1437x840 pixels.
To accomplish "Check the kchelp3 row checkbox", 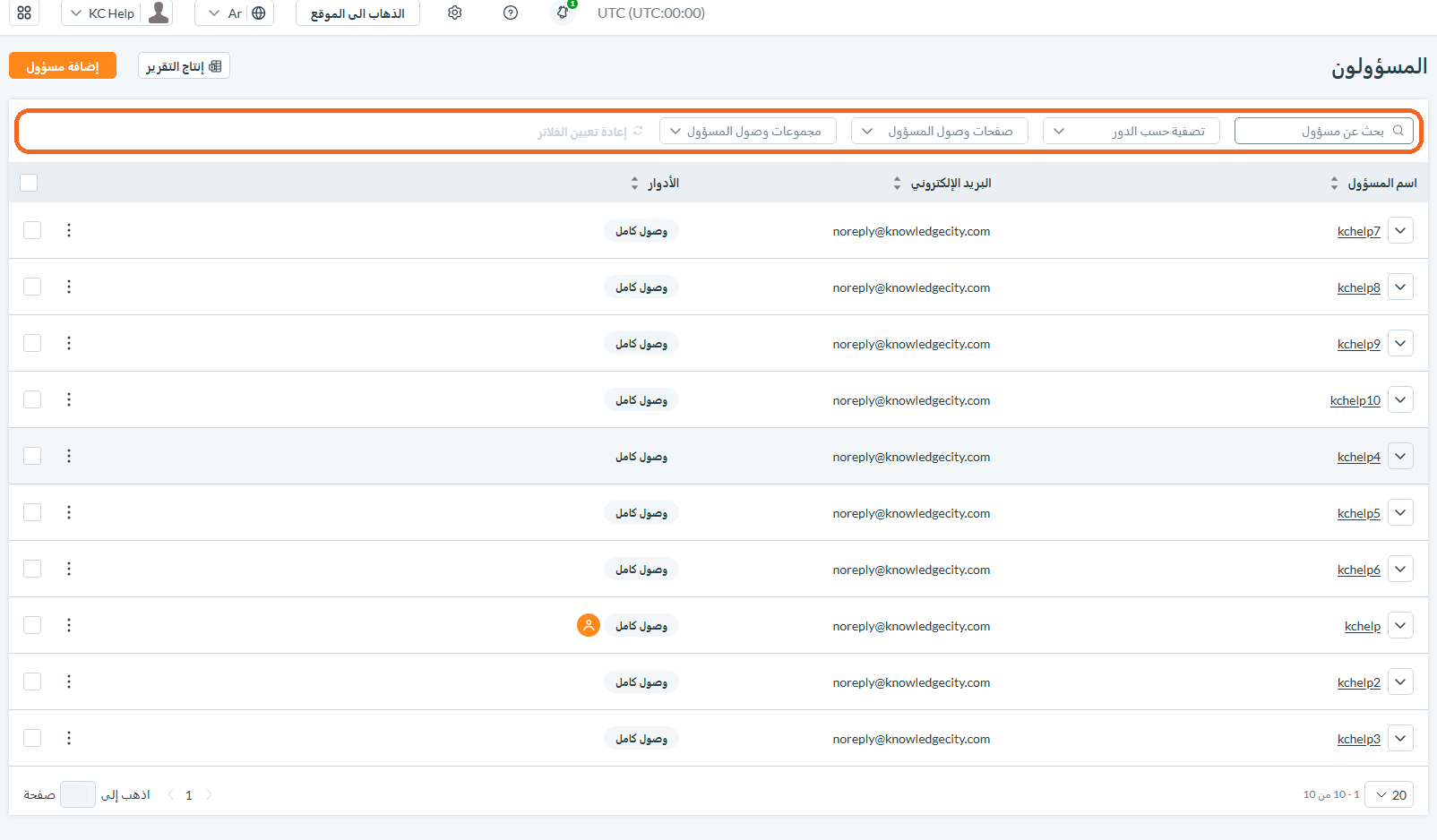I will pyautogui.click(x=32, y=738).
